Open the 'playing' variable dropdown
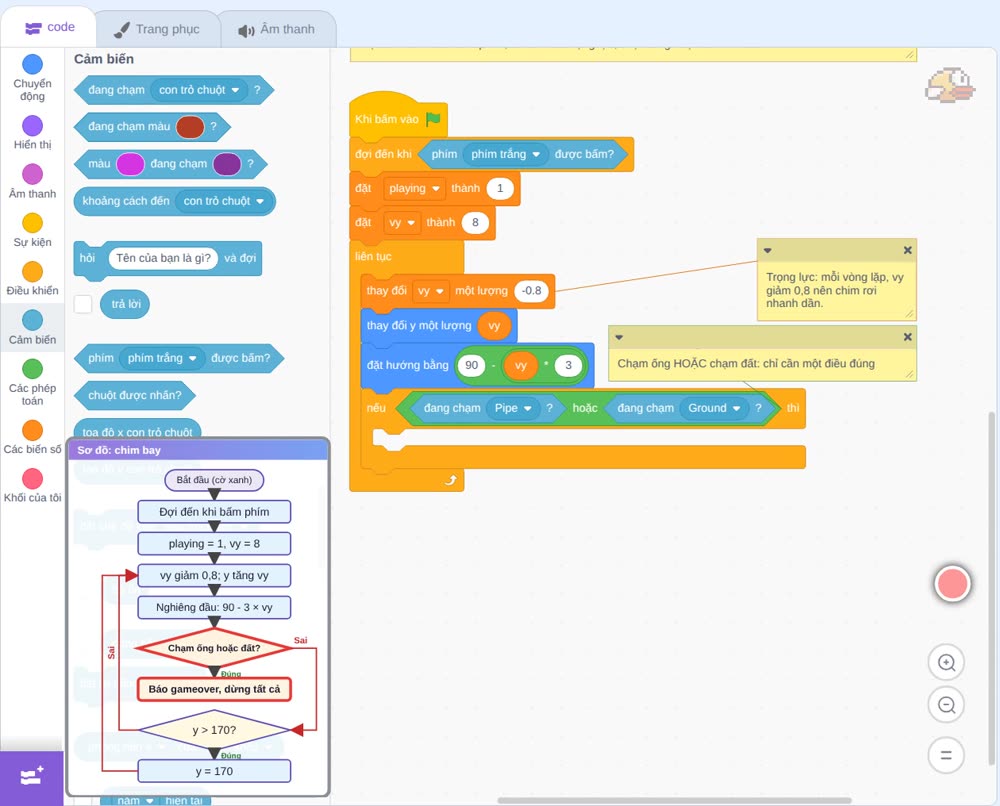 coord(414,188)
